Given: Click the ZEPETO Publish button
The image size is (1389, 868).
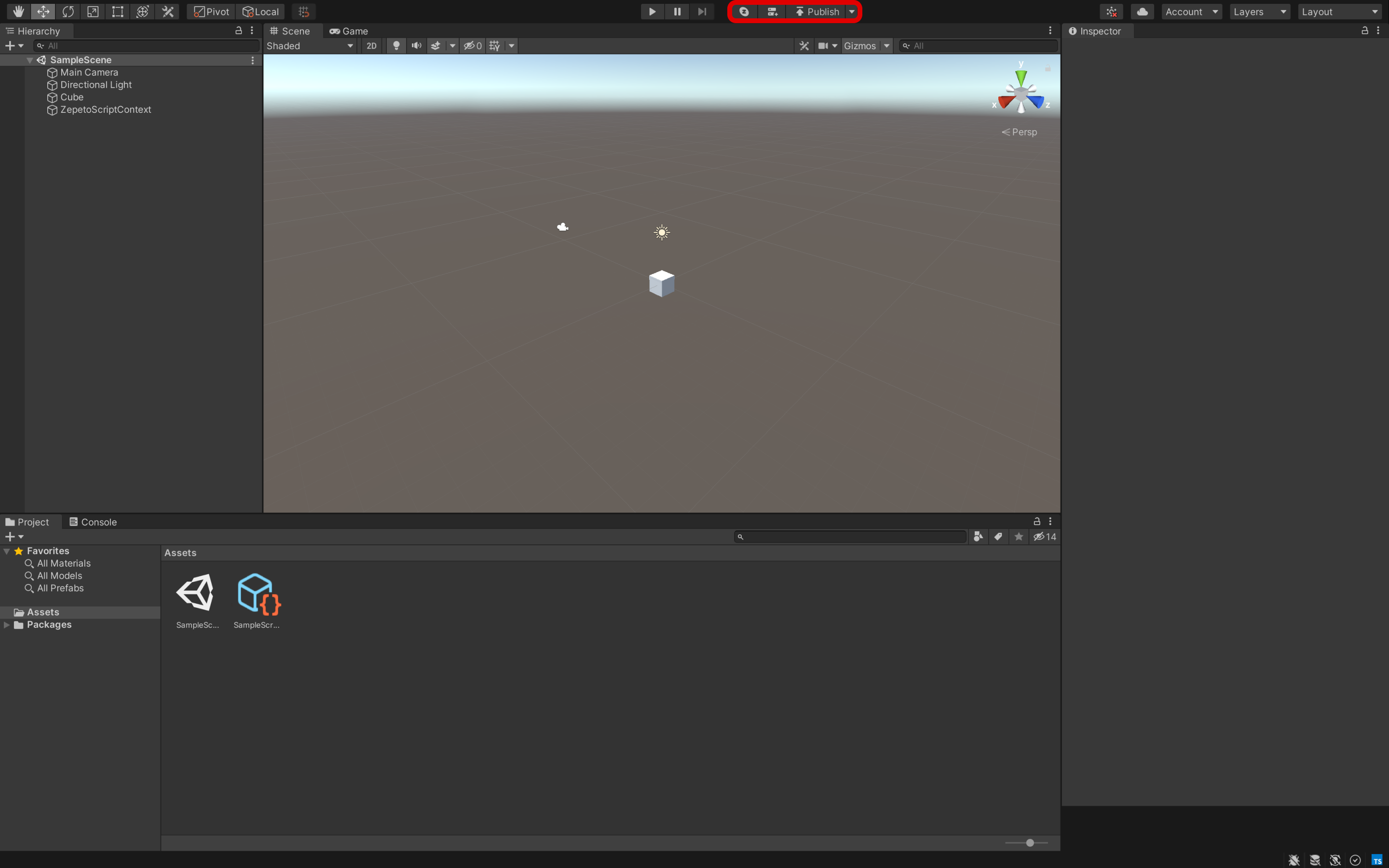Looking at the screenshot, I should [817, 12].
